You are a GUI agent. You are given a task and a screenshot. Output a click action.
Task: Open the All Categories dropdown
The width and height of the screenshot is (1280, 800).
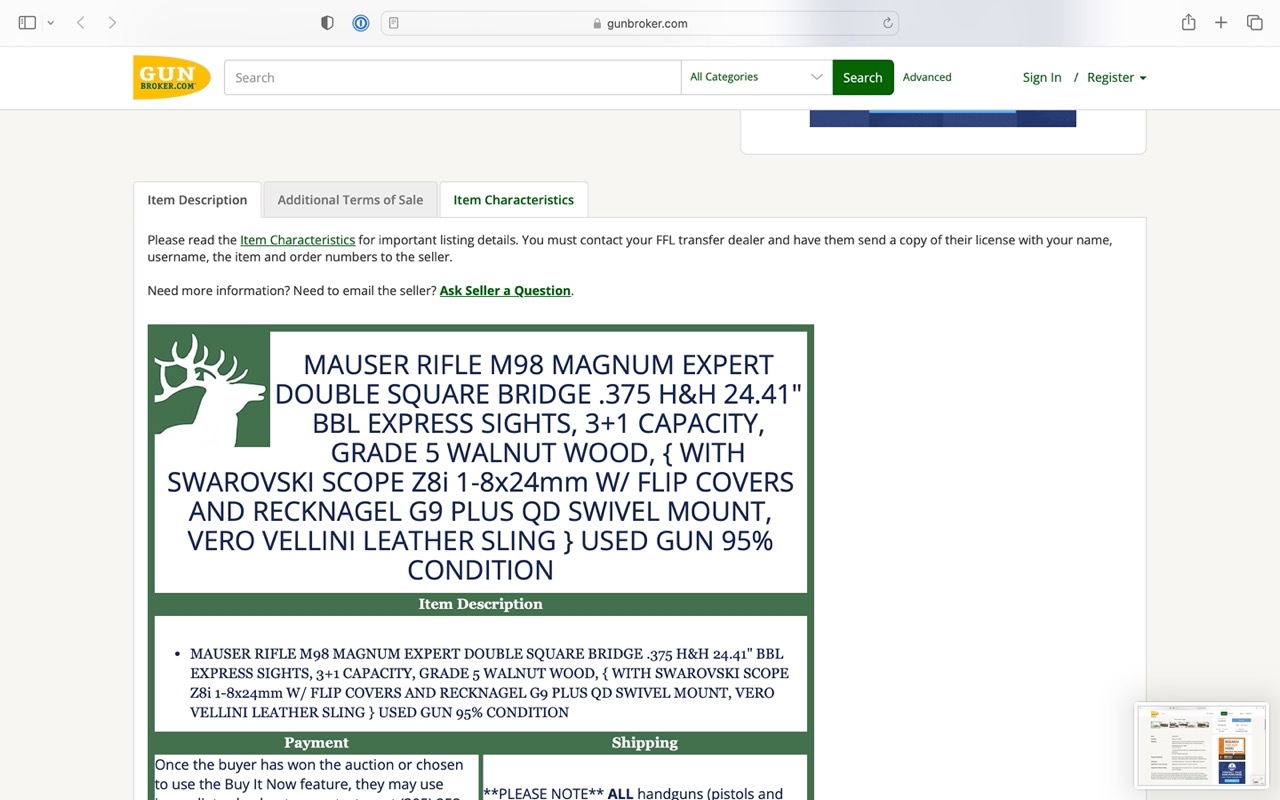click(756, 77)
